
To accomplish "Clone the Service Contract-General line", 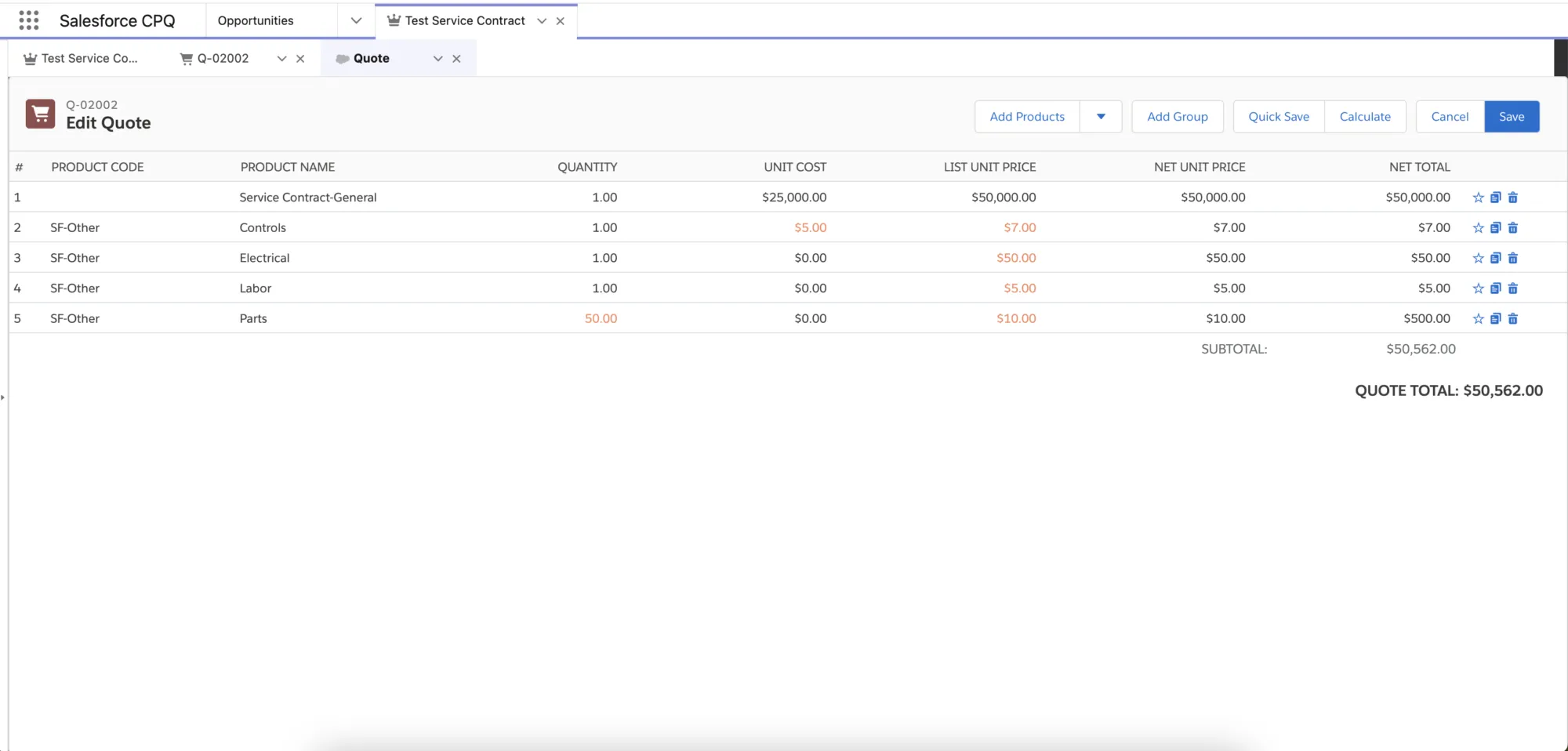I will tap(1495, 198).
